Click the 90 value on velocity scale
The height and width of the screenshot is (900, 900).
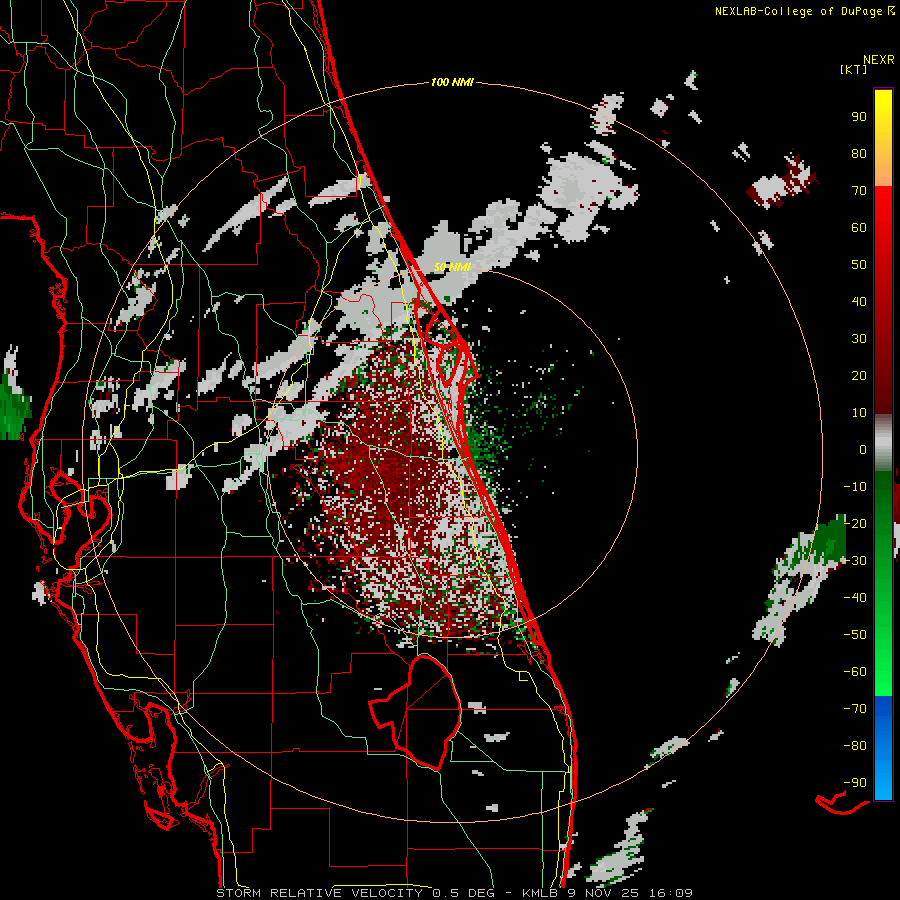(x=859, y=117)
